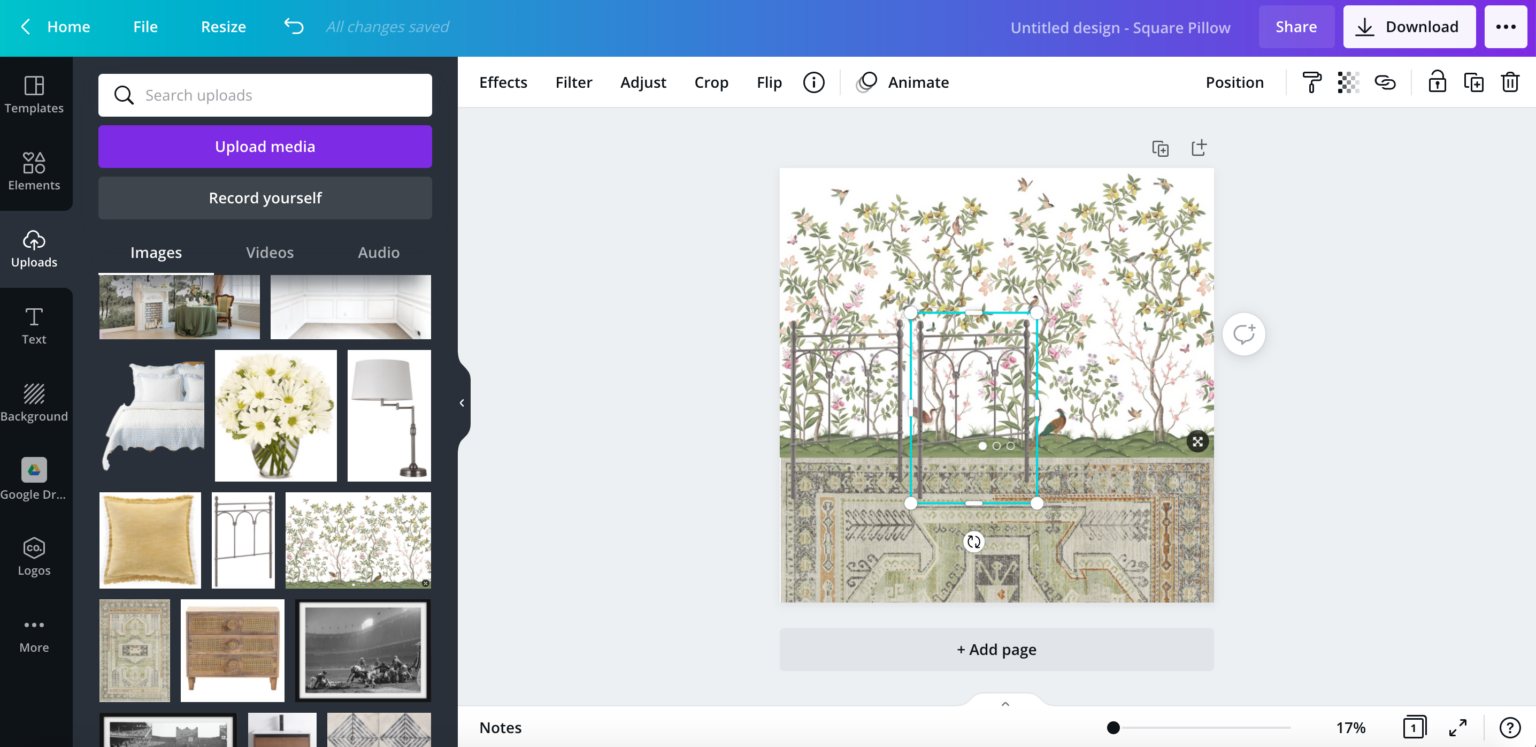The image size is (1536, 747).
Task: Open the Templates sidebar panel
Action: pyautogui.click(x=34, y=95)
